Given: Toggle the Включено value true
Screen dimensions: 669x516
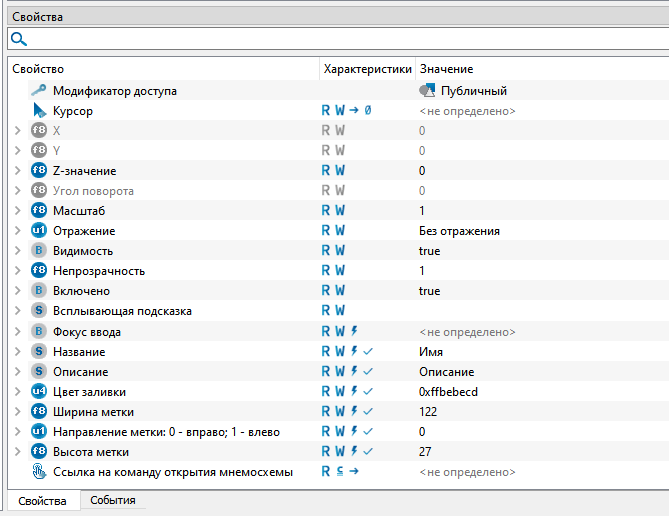Looking at the screenshot, I should [x=429, y=291].
